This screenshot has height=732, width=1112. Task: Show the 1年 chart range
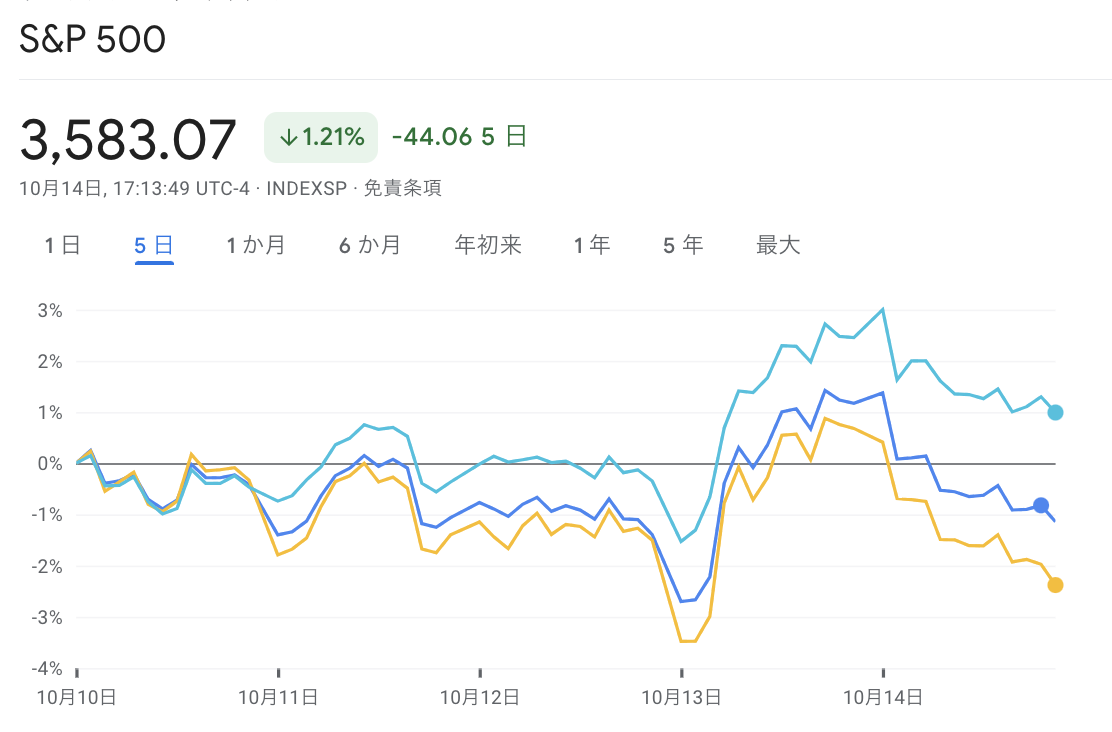point(592,245)
